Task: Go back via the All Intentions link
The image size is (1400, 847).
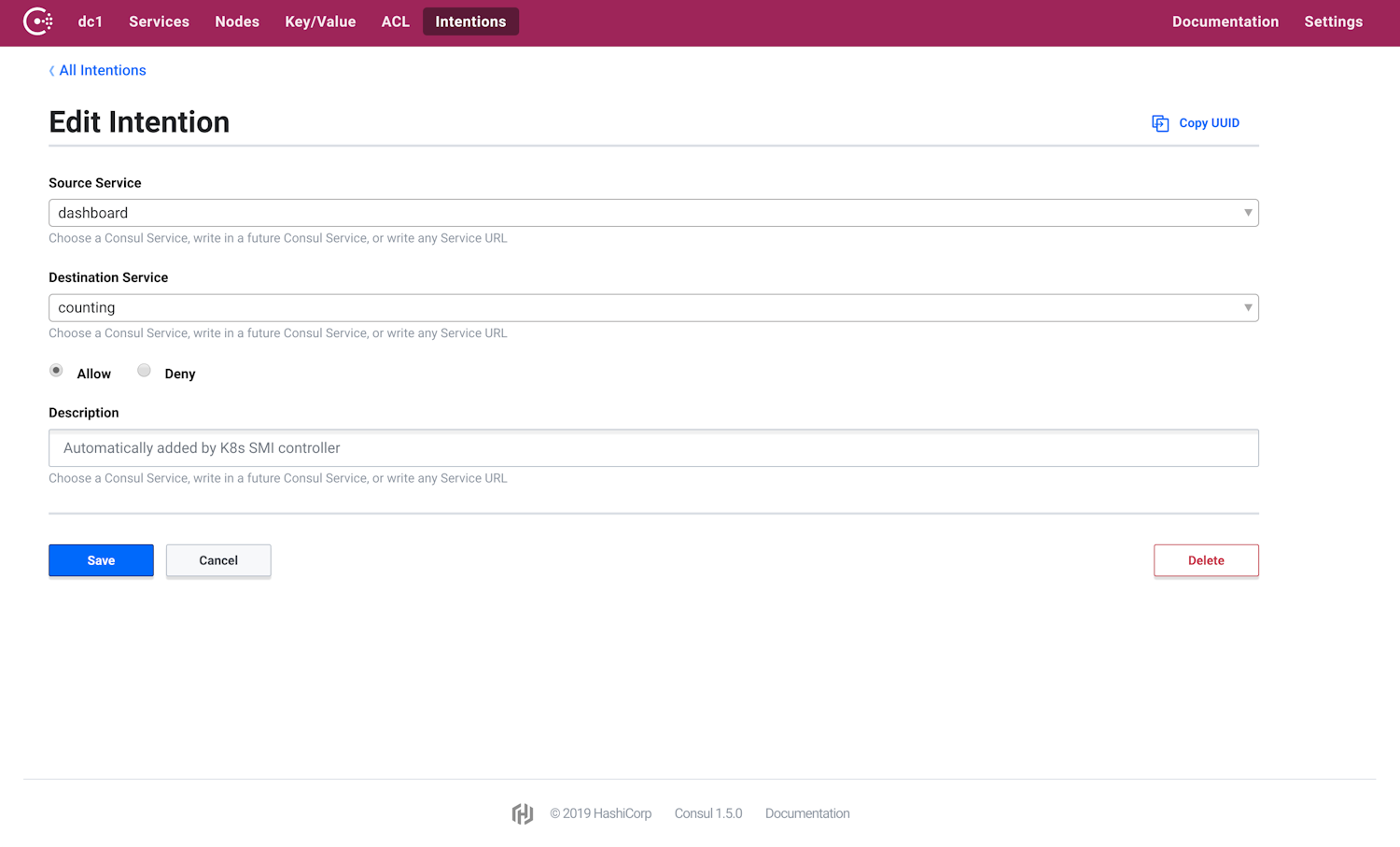Action: pyautogui.click(x=103, y=70)
